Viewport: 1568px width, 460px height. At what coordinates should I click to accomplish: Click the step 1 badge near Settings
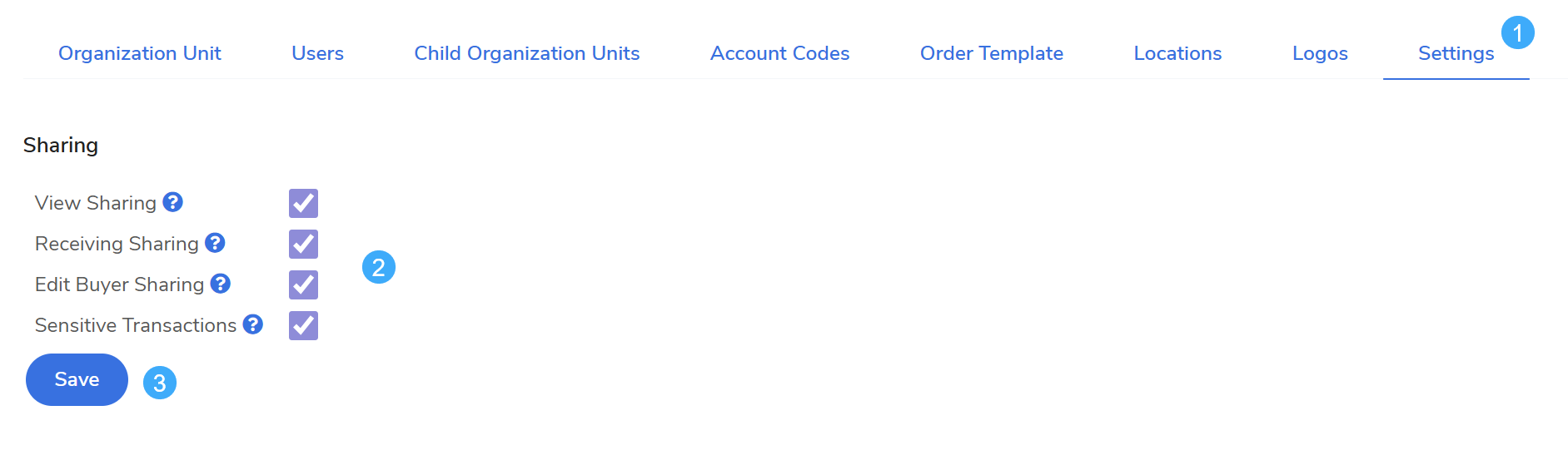click(1517, 33)
